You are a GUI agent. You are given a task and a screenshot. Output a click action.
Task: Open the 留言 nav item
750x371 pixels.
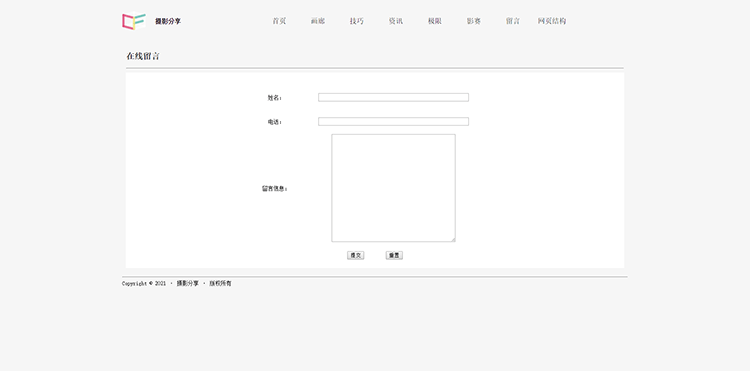point(513,21)
